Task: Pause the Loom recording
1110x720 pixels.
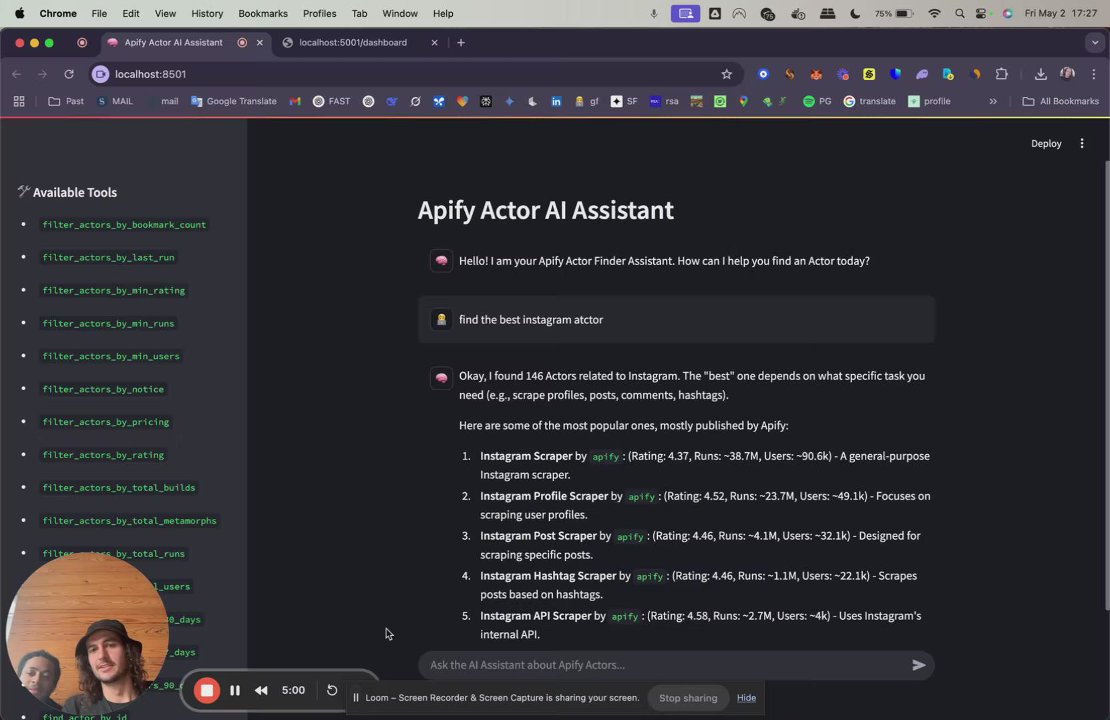Action: pyautogui.click(x=235, y=690)
